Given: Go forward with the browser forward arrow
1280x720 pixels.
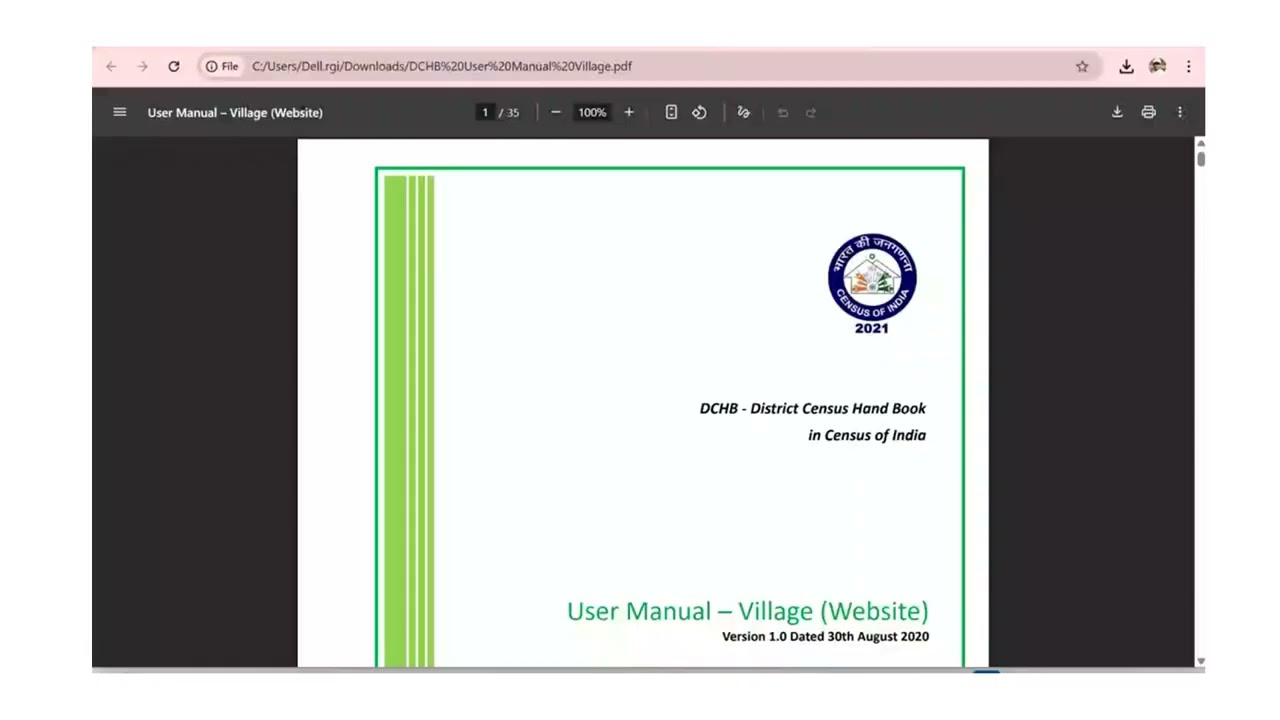Looking at the screenshot, I should 142,66.
